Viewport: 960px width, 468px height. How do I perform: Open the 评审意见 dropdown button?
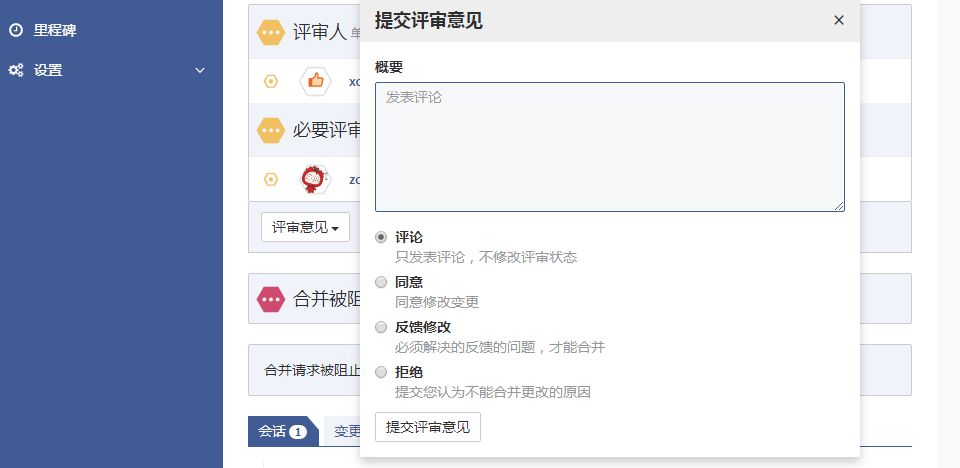pyautogui.click(x=305, y=227)
